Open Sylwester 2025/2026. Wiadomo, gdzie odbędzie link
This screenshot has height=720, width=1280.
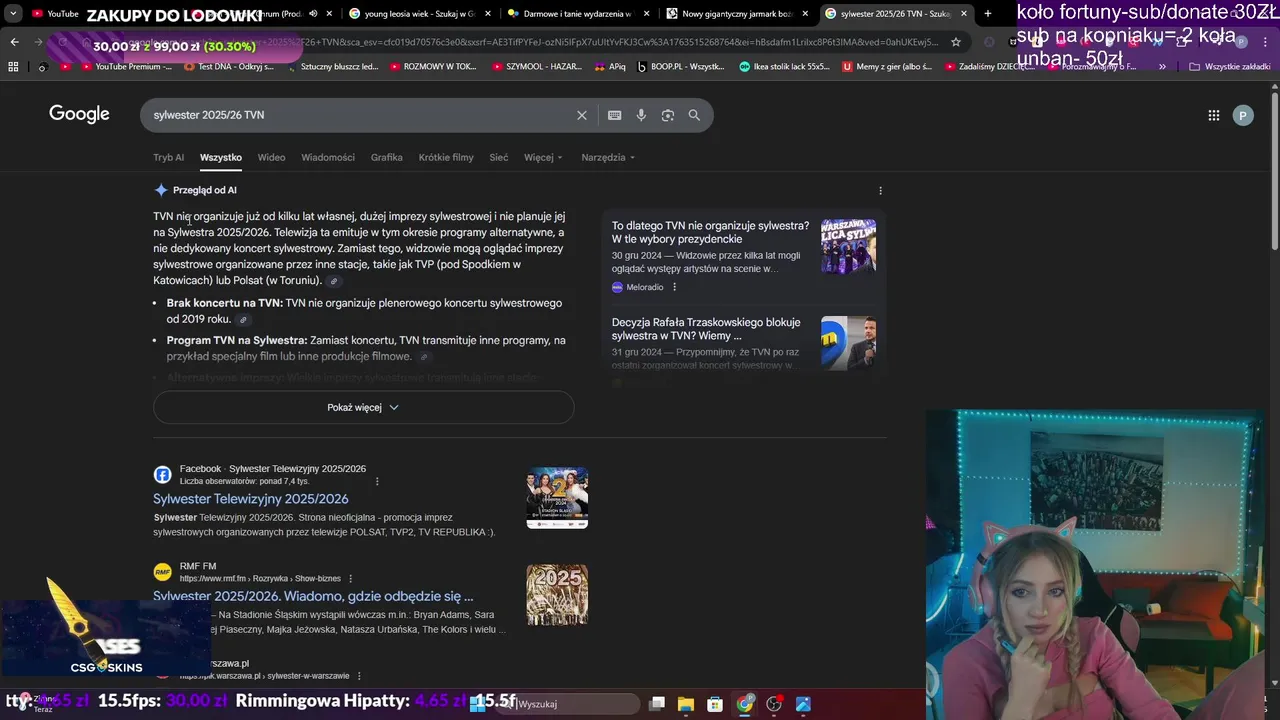(x=313, y=596)
